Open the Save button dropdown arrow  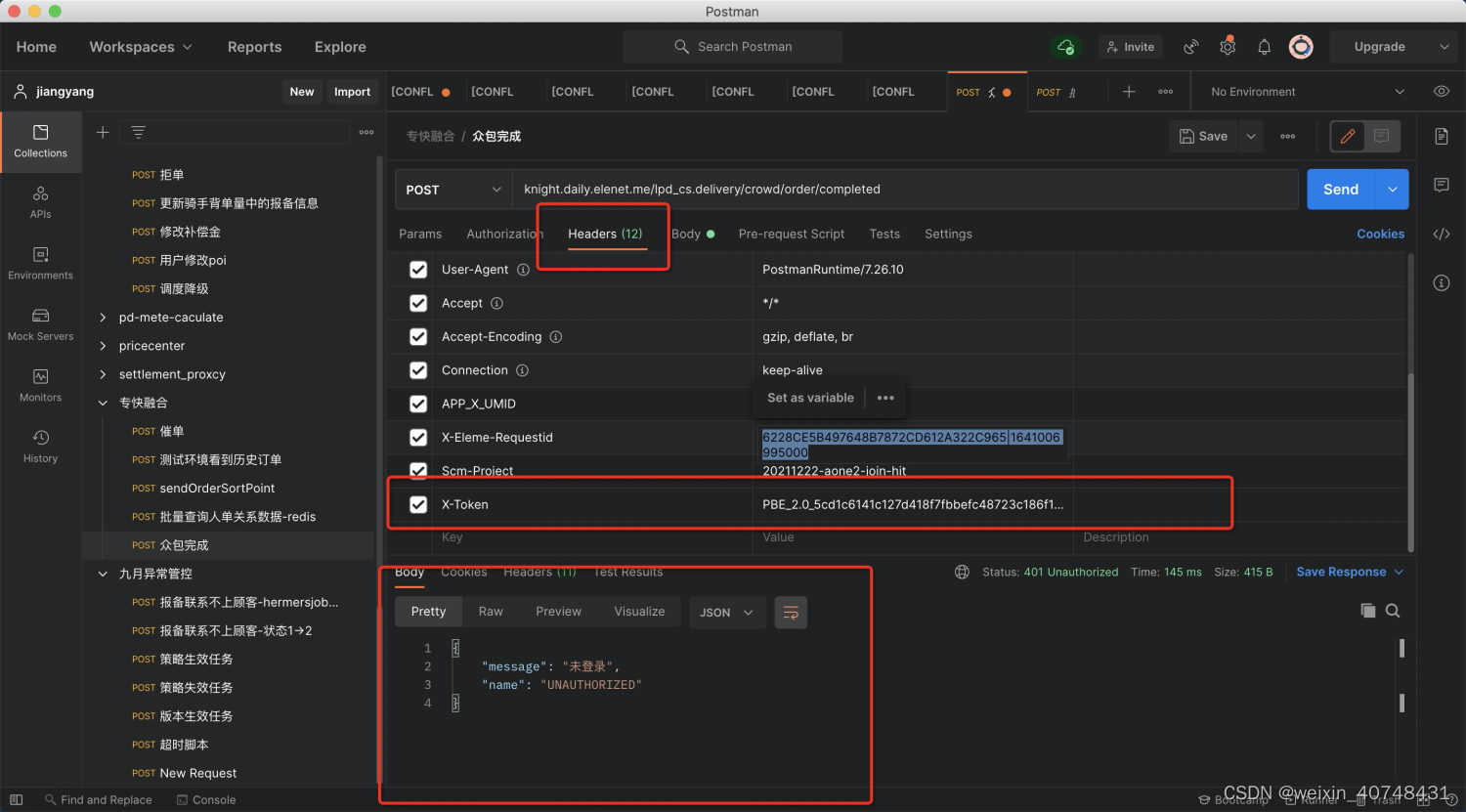tap(1251, 137)
